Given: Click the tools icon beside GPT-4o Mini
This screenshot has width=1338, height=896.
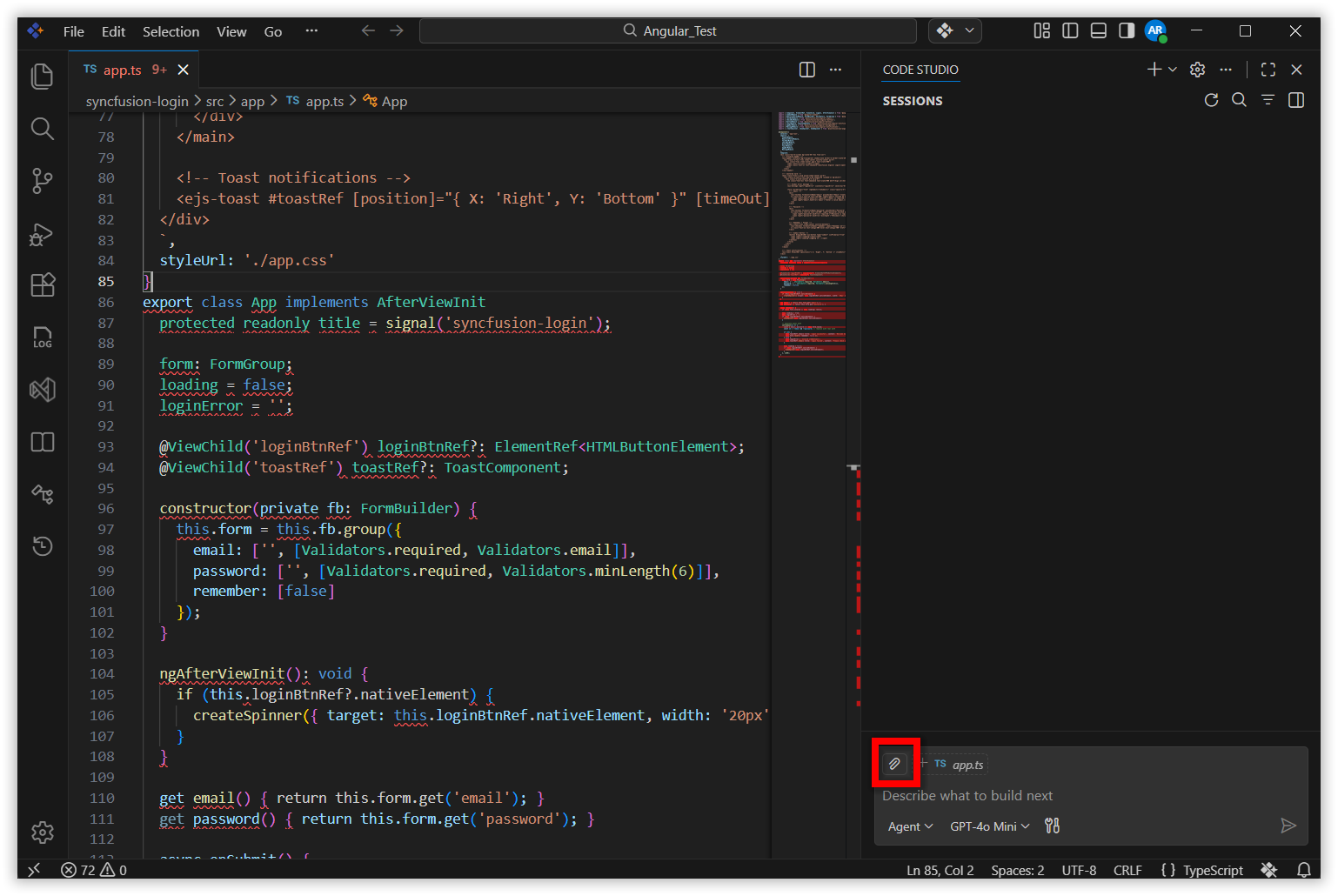Looking at the screenshot, I should coord(1051,826).
